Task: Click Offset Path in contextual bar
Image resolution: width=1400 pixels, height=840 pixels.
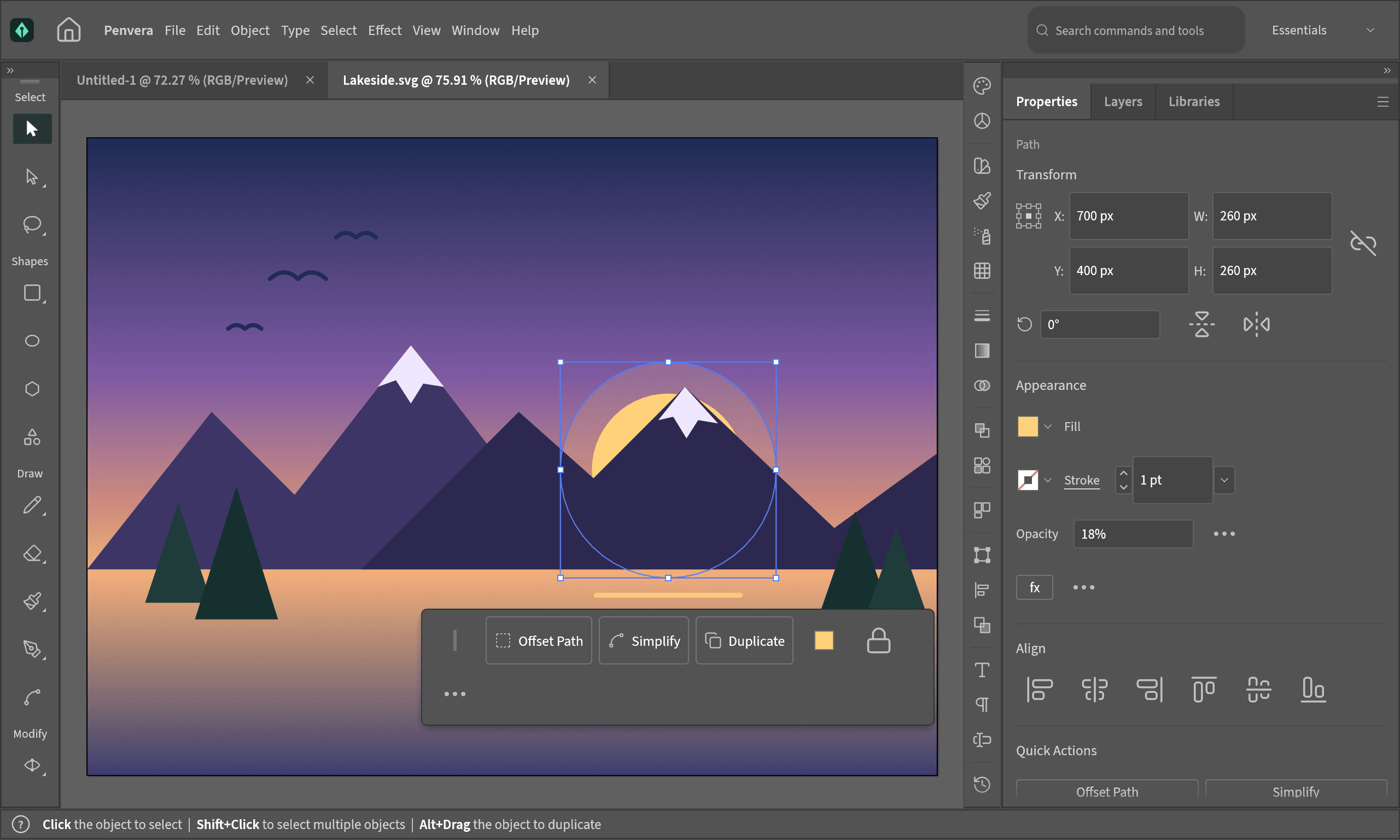Action: [539, 641]
